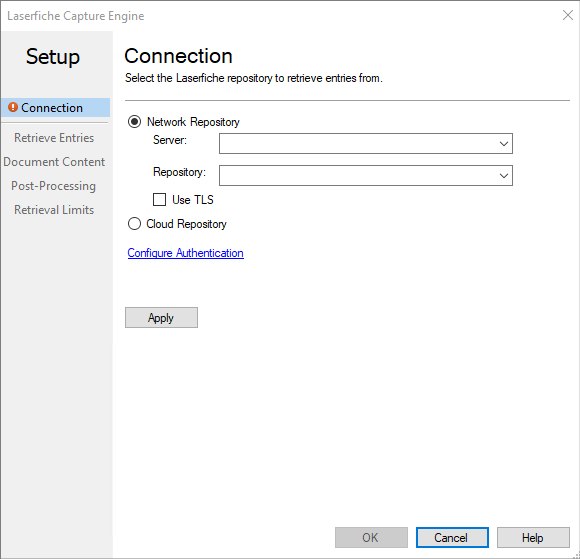Click the red error icon beside Connection
This screenshot has height=559, width=580.
coord(13,107)
